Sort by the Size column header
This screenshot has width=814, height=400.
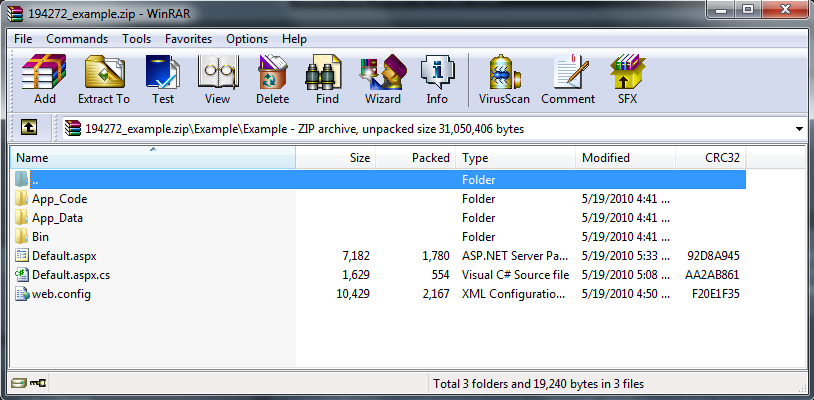point(336,158)
